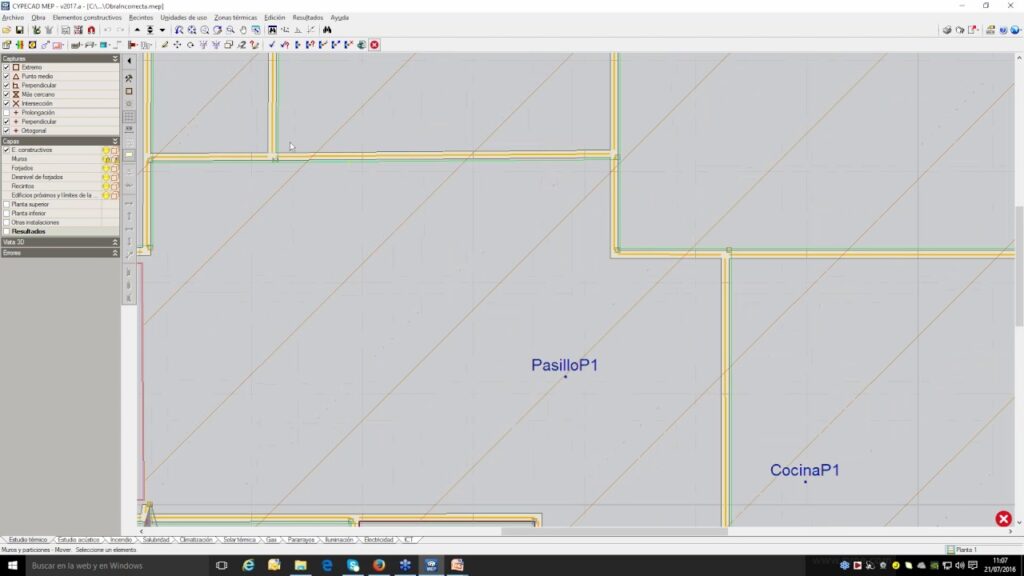Viewport: 1024px width, 576px height.
Task: Click the binoculars search icon
Action: [327, 30]
